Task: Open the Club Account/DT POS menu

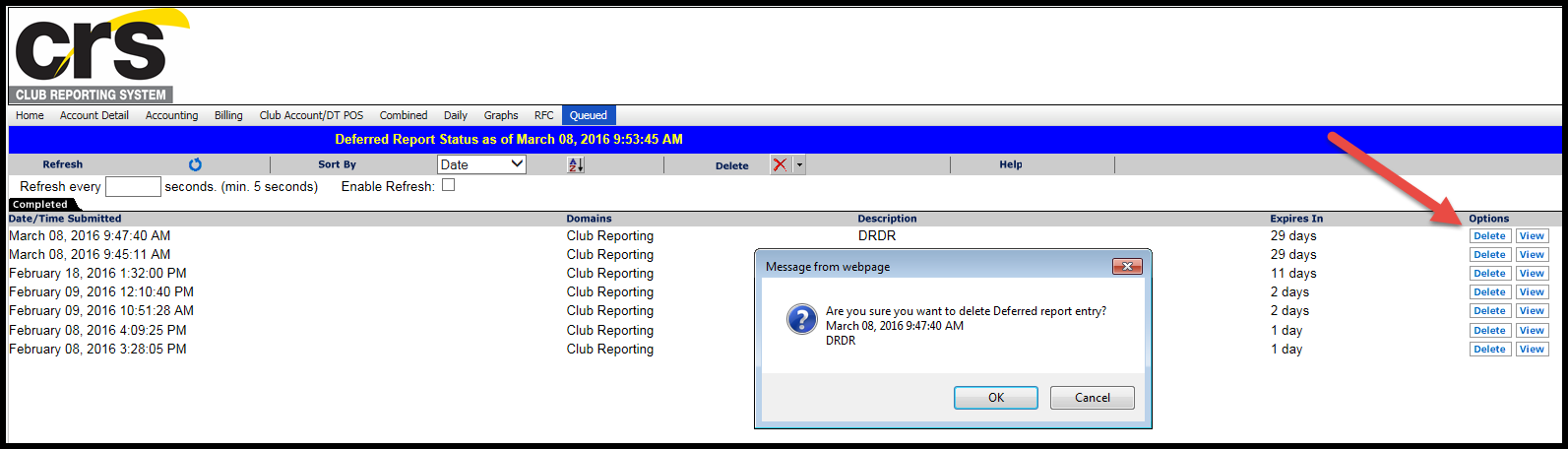Action: (311, 115)
